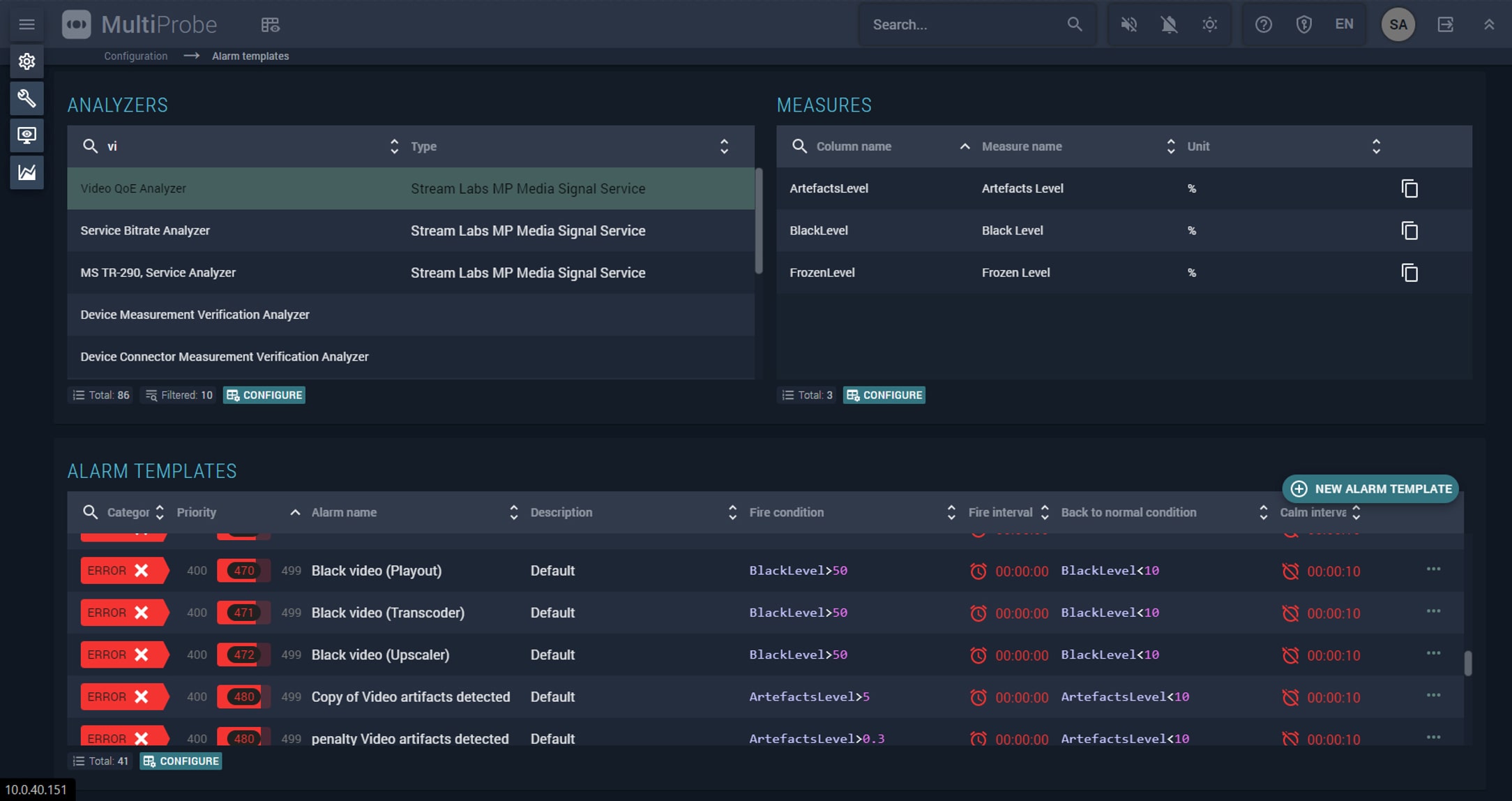Click Filtered: 10 indicator
The height and width of the screenshot is (801, 1512).
pos(179,395)
